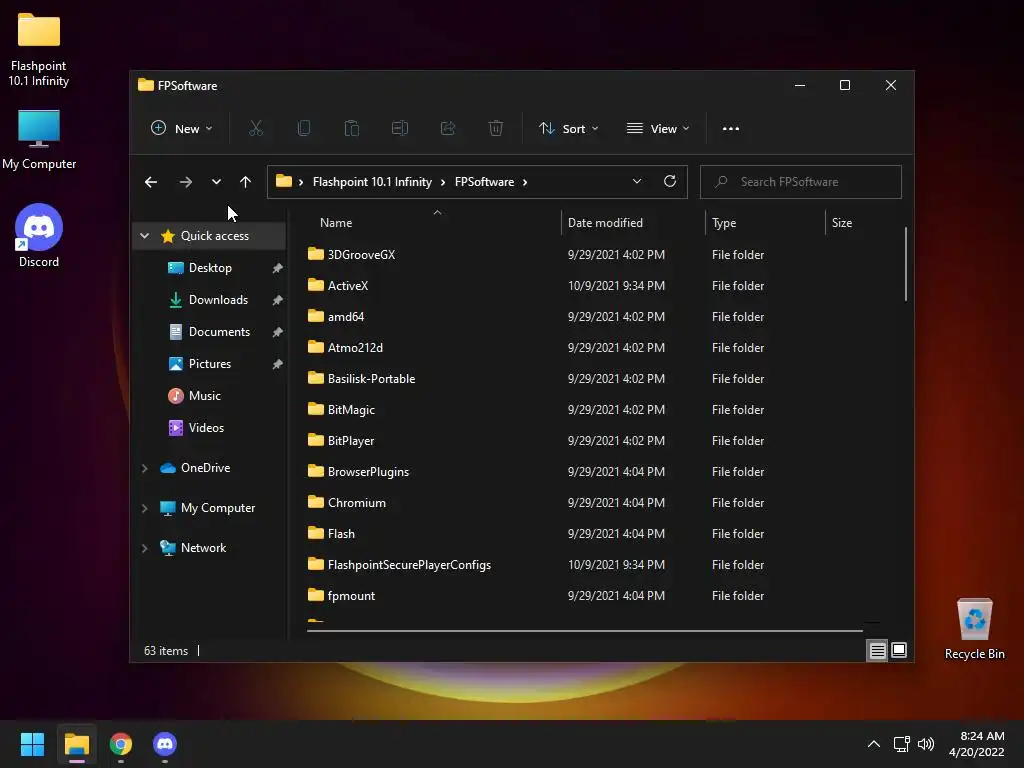This screenshot has height=768, width=1024.
Task: Open the Flashpoint 10.1 Infinity desktop folder
Action: coord(39,50)
